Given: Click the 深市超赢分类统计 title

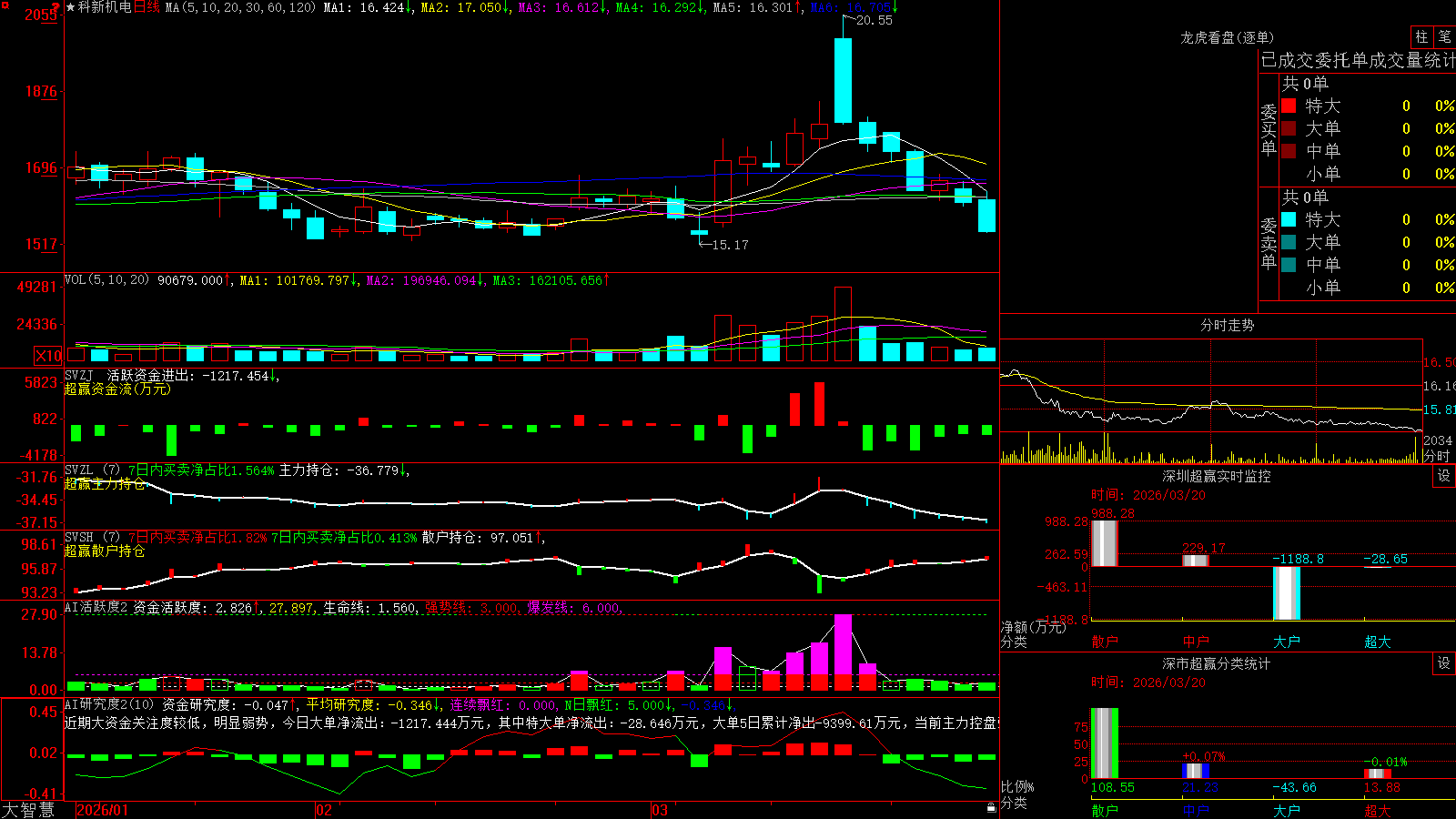Looking at the screenshot, I should 1217,663.
